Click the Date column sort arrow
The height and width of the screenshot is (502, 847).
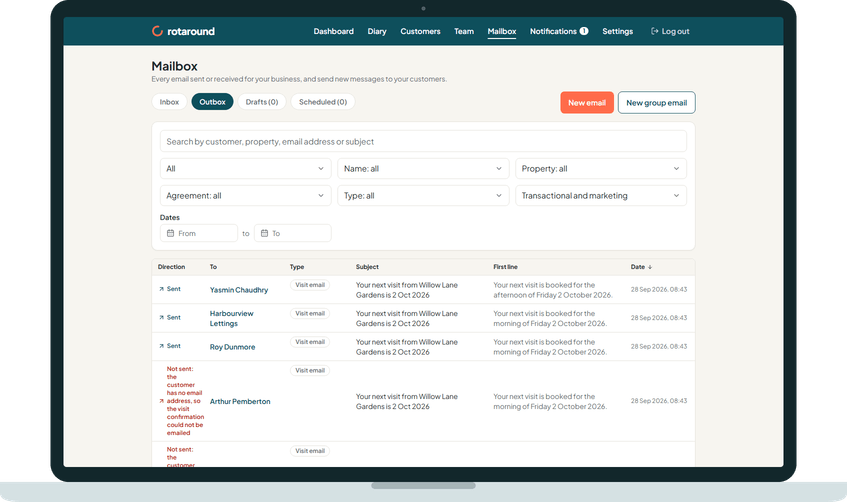pyautogui.click(x=650, y=267)
